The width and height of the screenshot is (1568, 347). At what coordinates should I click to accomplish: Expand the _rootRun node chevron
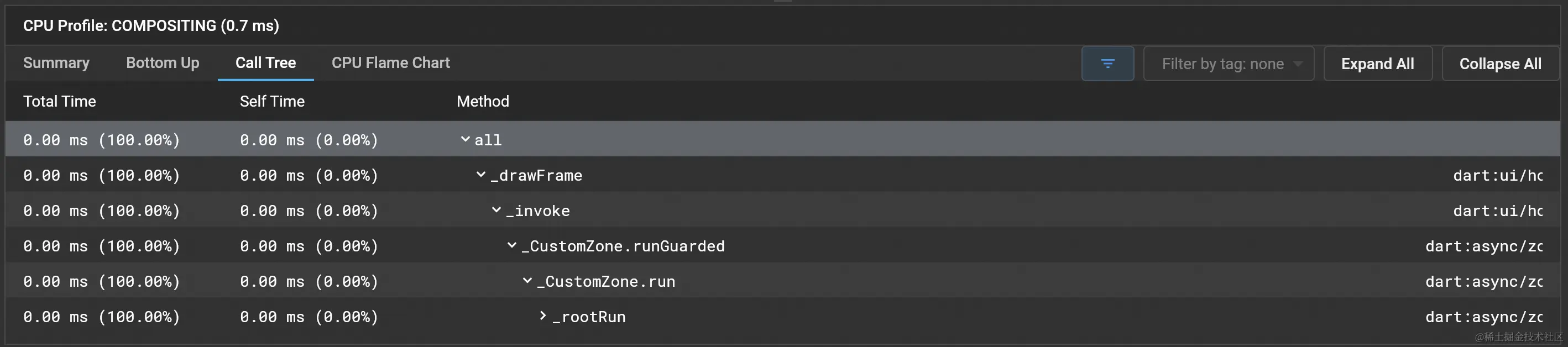[543, 316]
